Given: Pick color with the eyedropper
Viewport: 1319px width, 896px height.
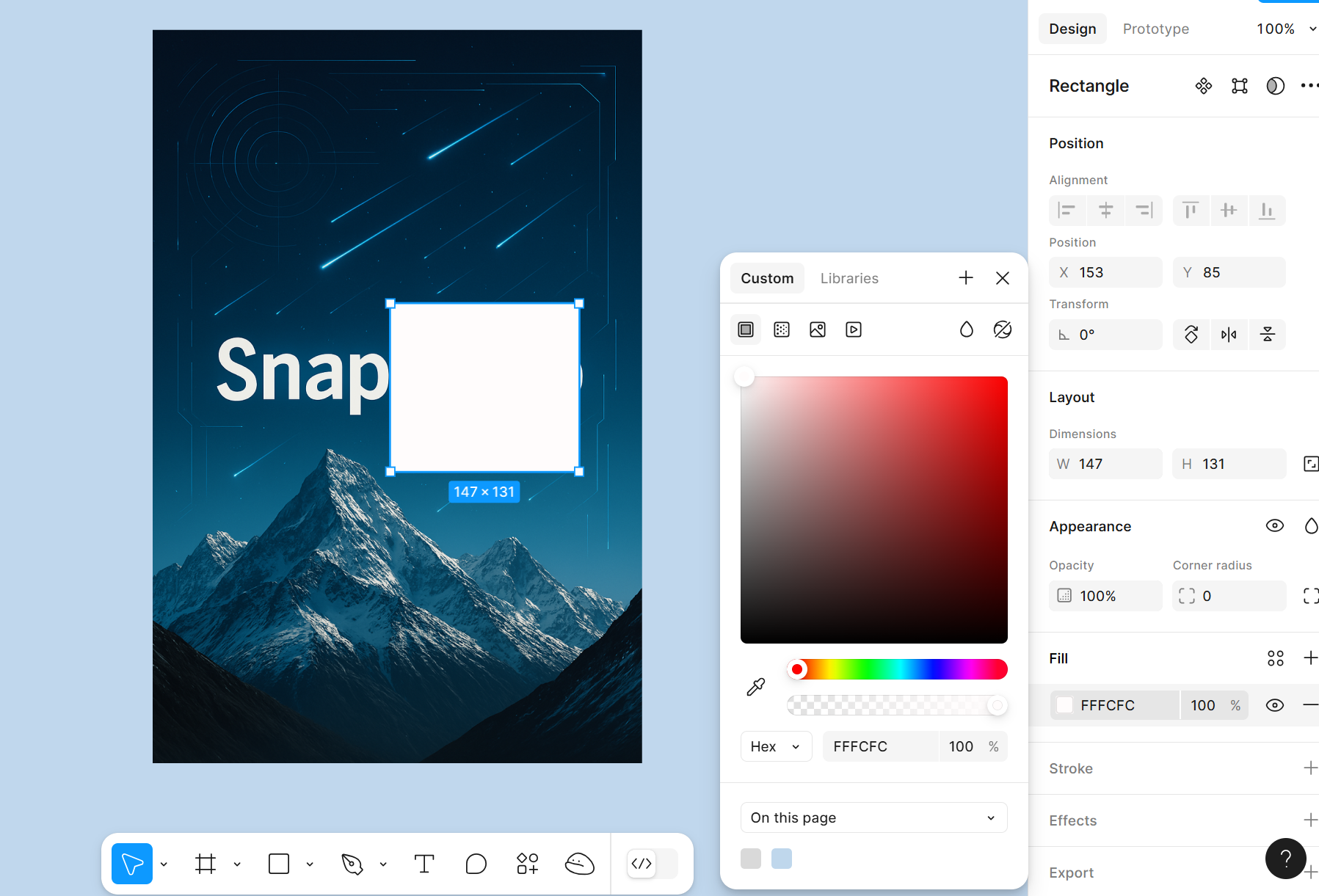Looking at the screenshot, I should (756, 687).
